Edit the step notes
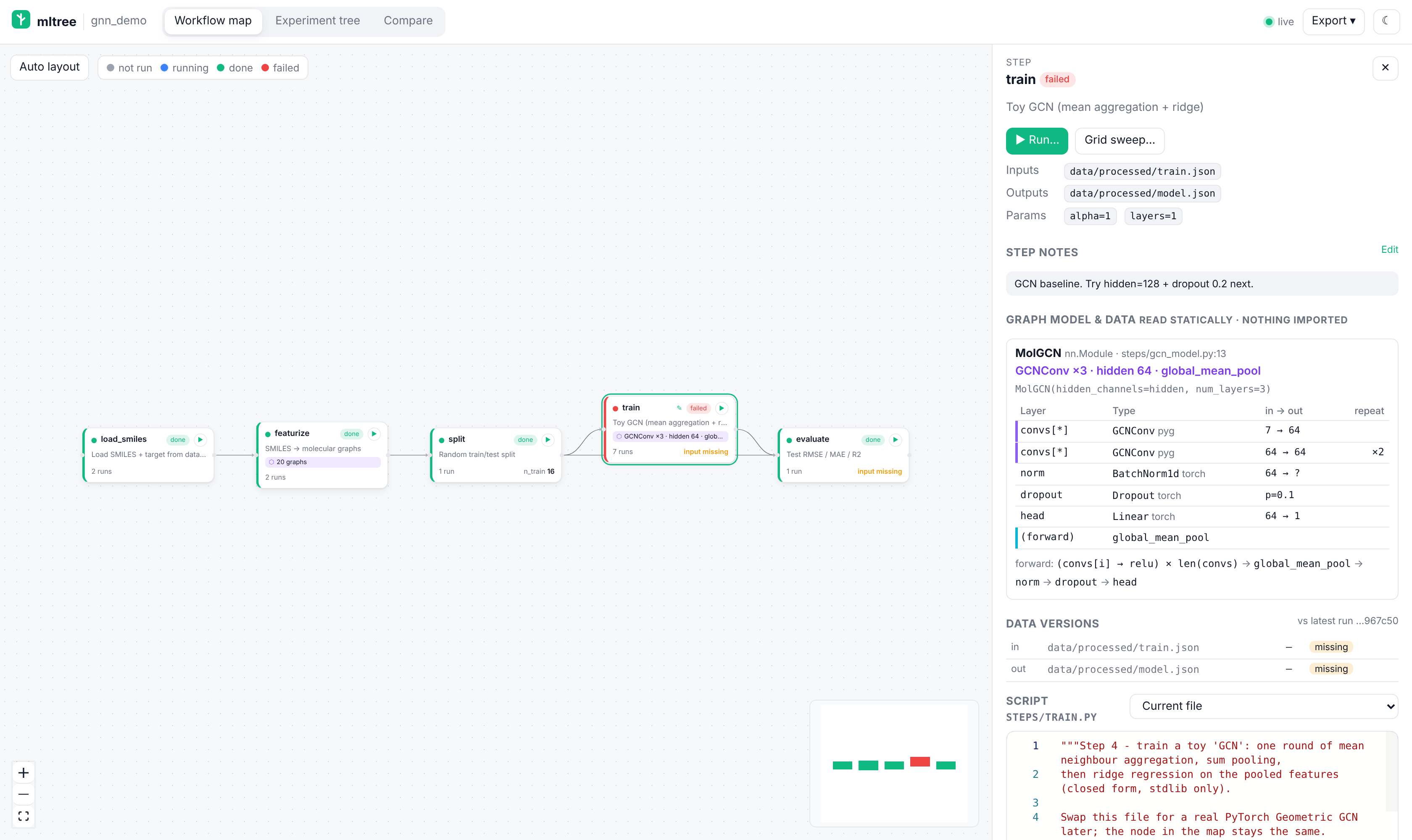This screenshot has width=1412, height=840. coord(1389,249)
